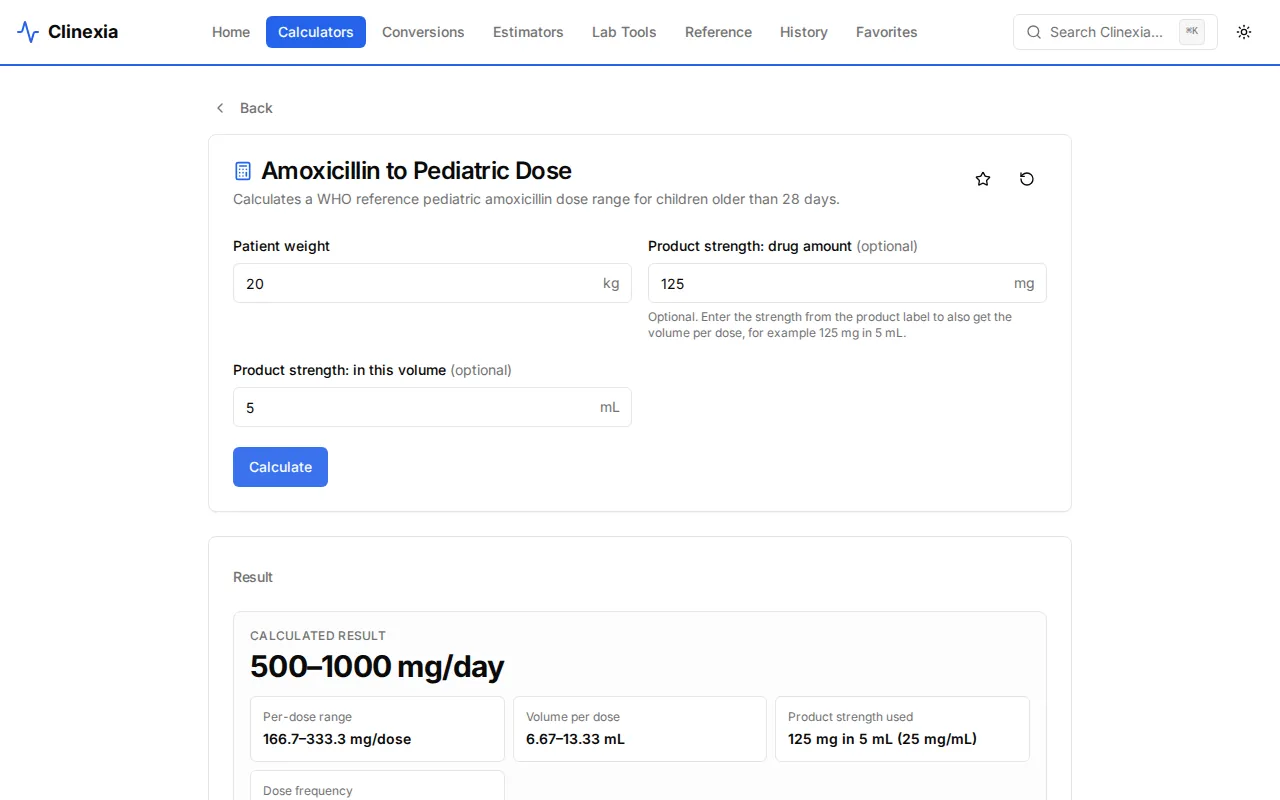
Task: Click the mL unit label in volume field
Action: [x=610, y=407]
